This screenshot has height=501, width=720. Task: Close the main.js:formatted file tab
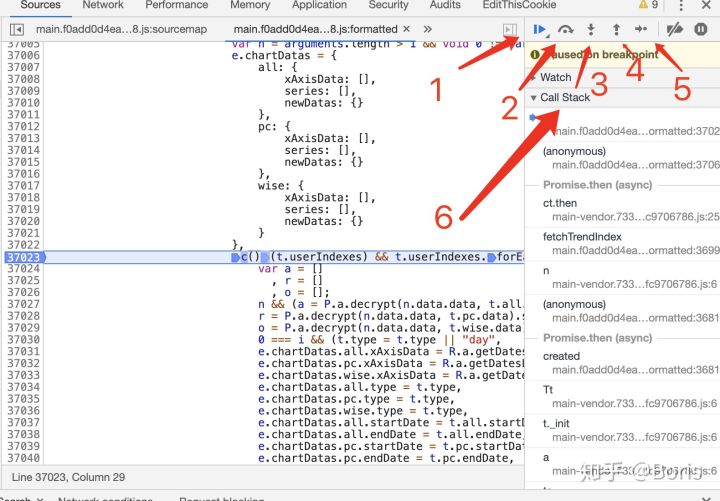406,28
